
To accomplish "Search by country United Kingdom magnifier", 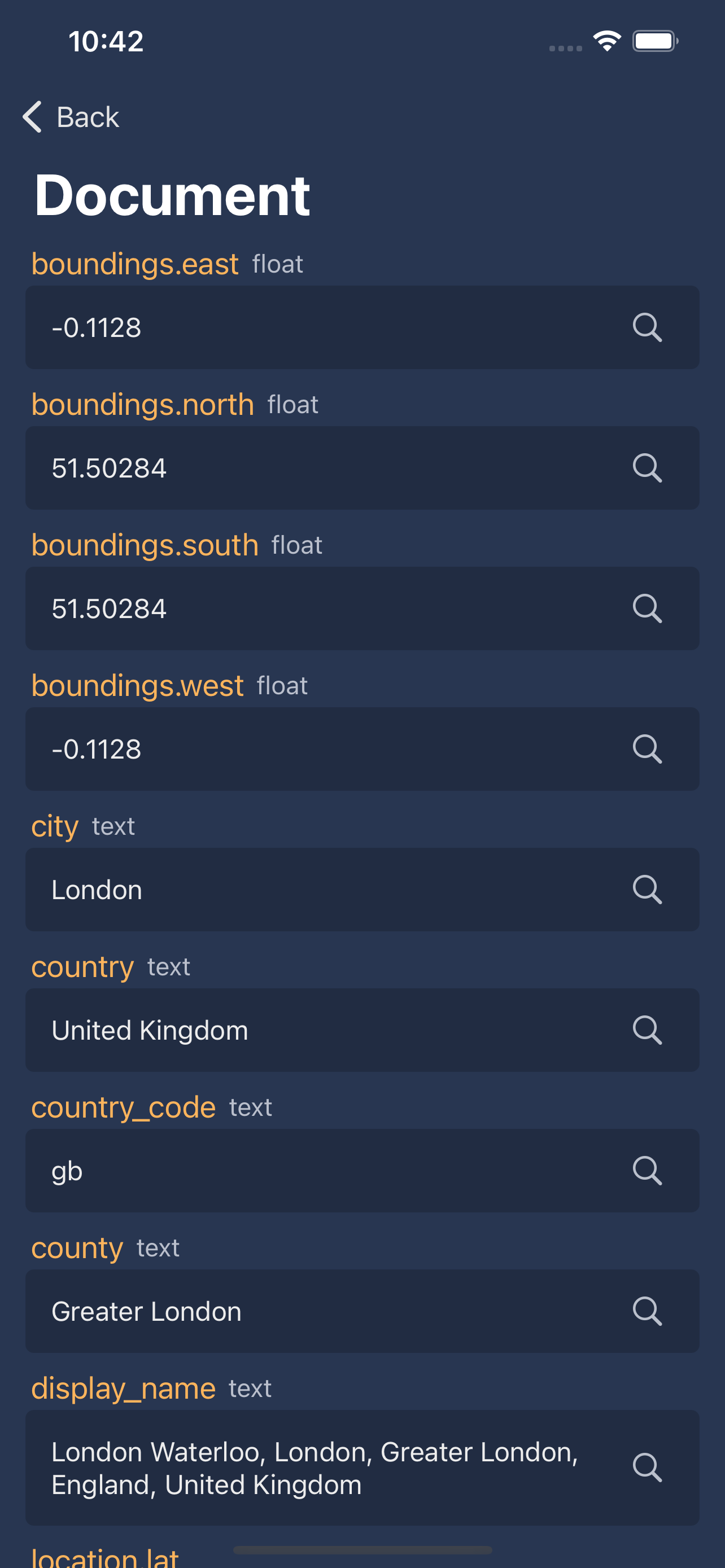I will click(x=647, y=1031).
